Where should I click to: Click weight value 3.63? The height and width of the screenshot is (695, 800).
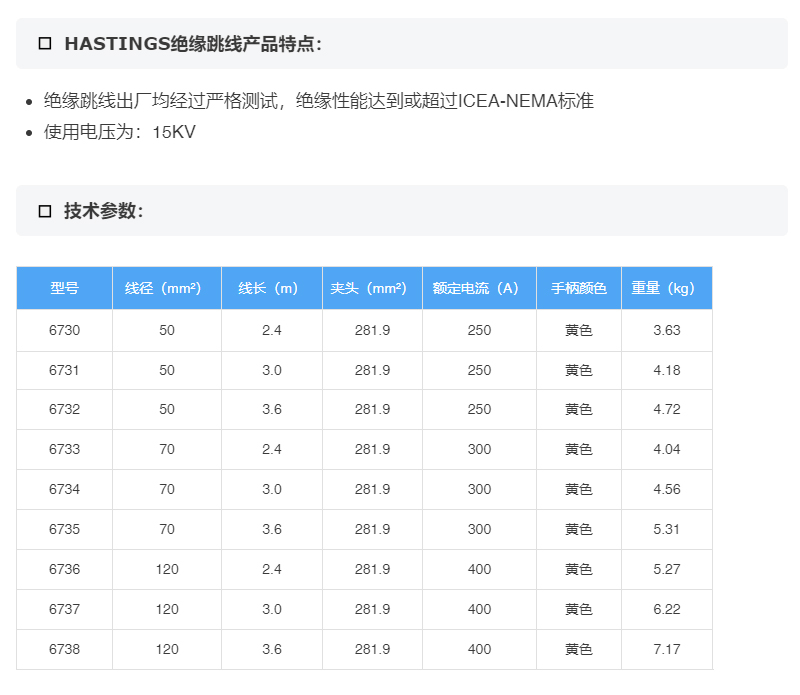pos(667,330)
